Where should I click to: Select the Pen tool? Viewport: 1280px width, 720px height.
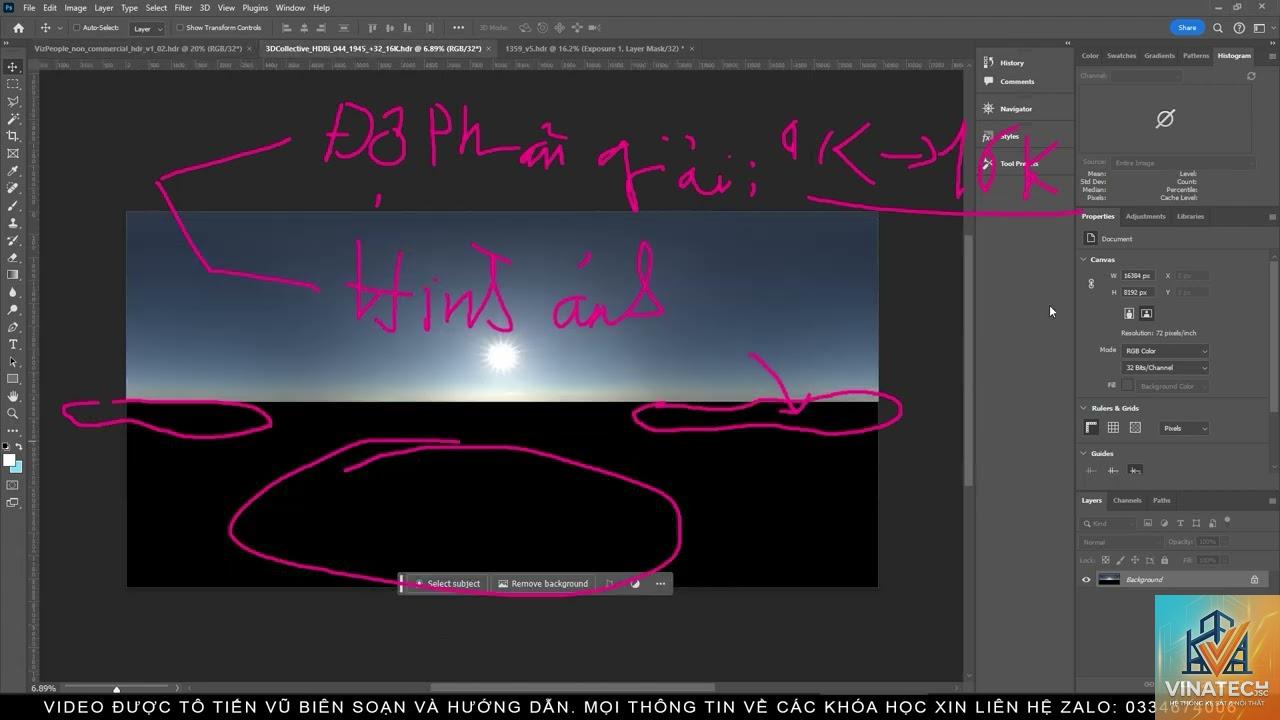click(13, 327)
